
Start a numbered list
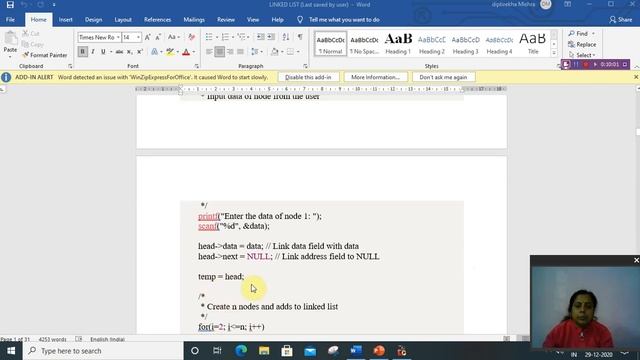click(x=225, y=37)
